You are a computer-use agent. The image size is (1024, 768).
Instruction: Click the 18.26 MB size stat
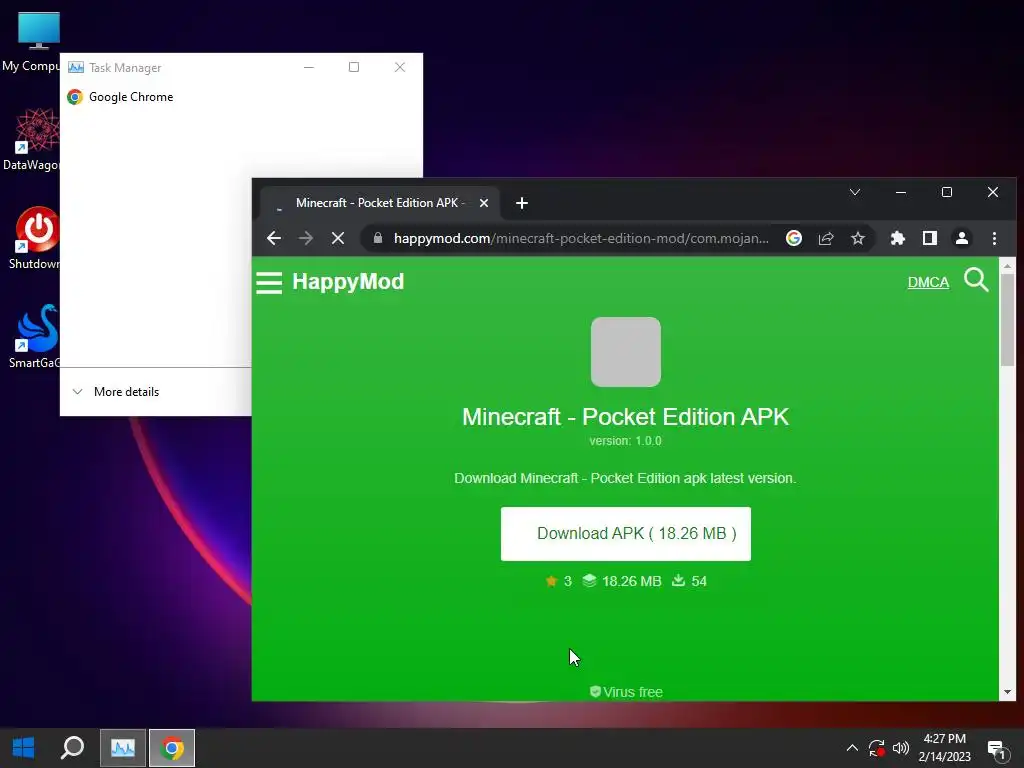[622, 581]
